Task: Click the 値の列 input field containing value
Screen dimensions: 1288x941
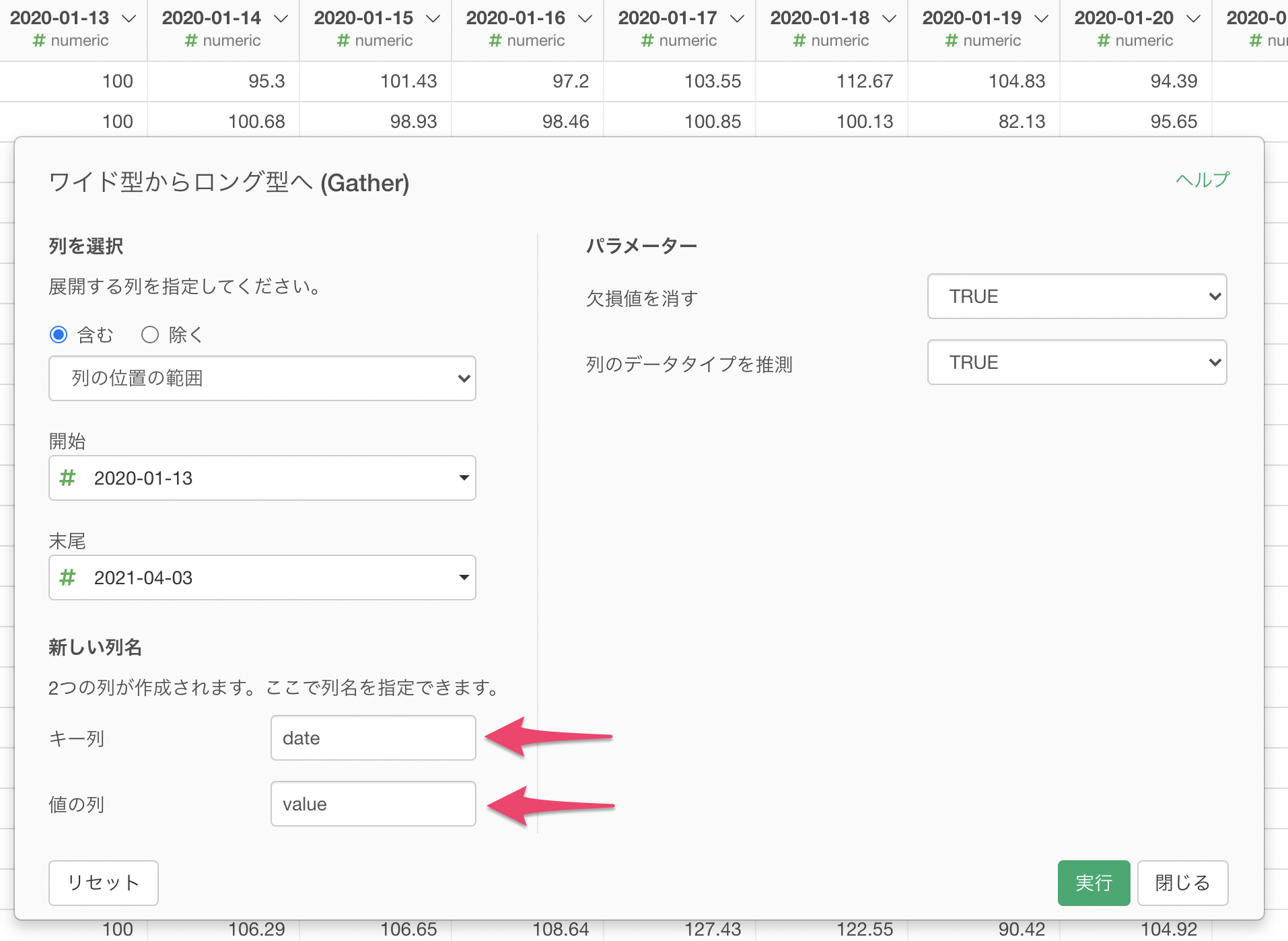Action: pos(373,804)
